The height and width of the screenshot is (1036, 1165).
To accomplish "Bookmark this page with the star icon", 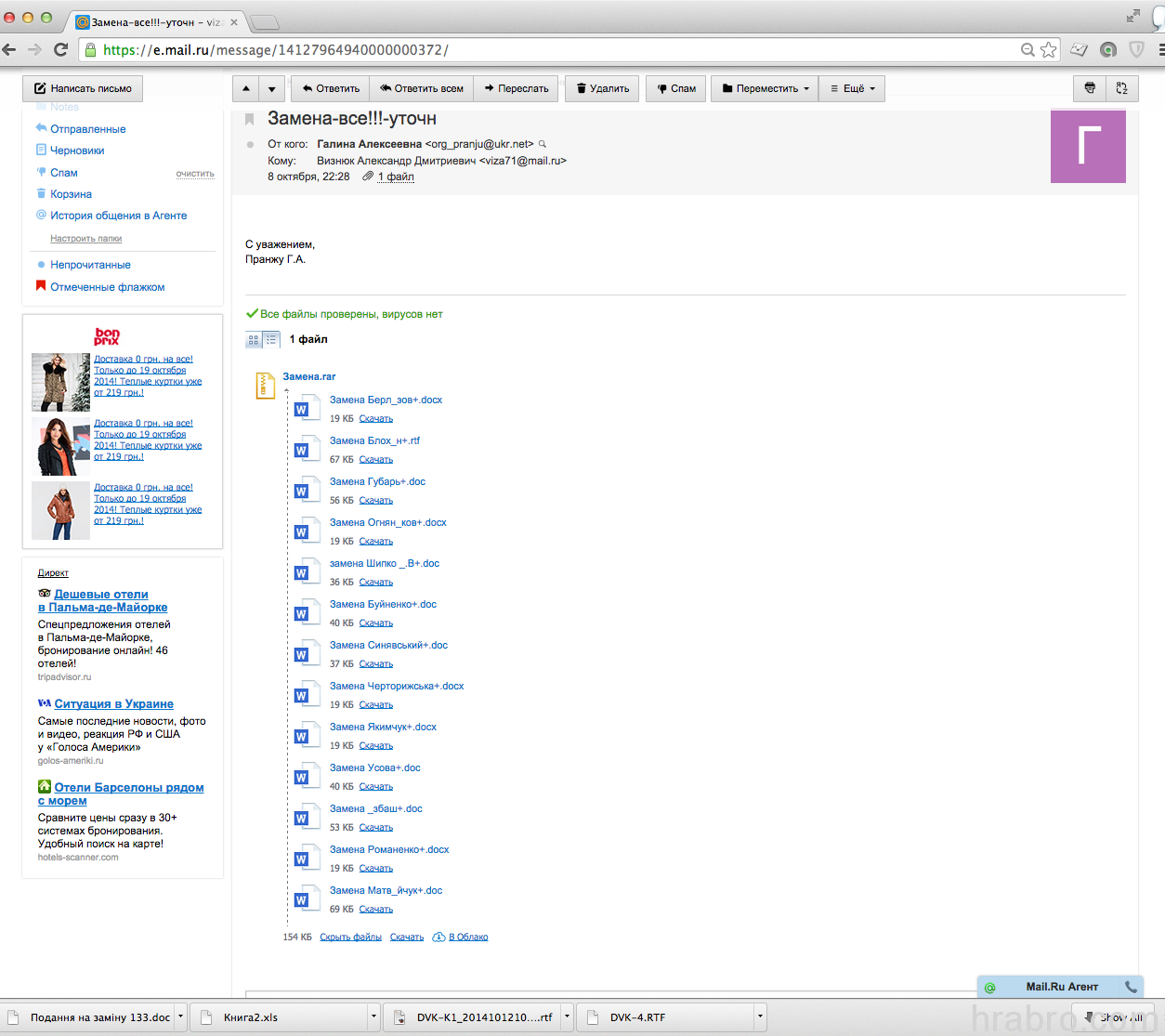I will [1049, 50].
